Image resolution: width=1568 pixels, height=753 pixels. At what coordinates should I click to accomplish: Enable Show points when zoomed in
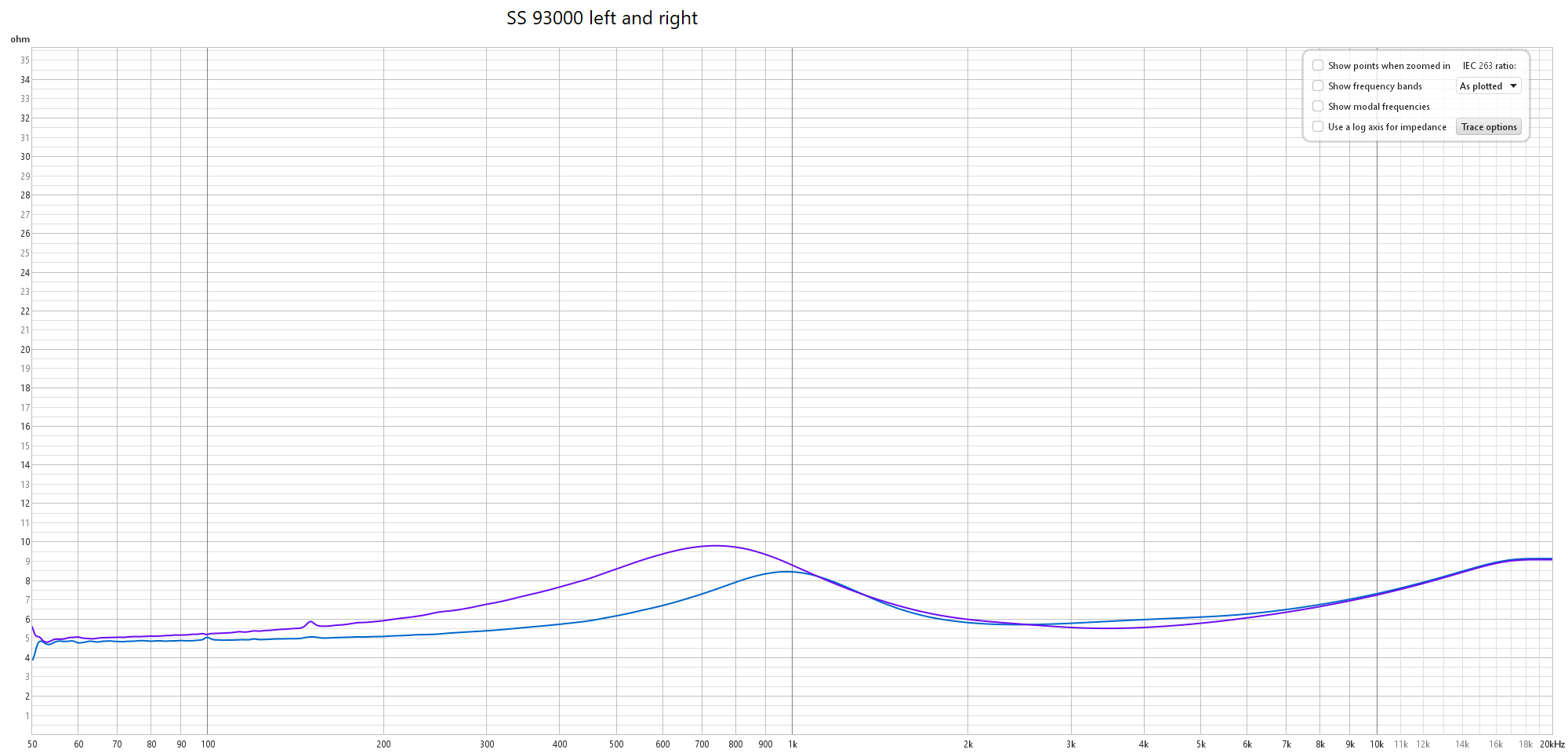(x=1318, y=66)
